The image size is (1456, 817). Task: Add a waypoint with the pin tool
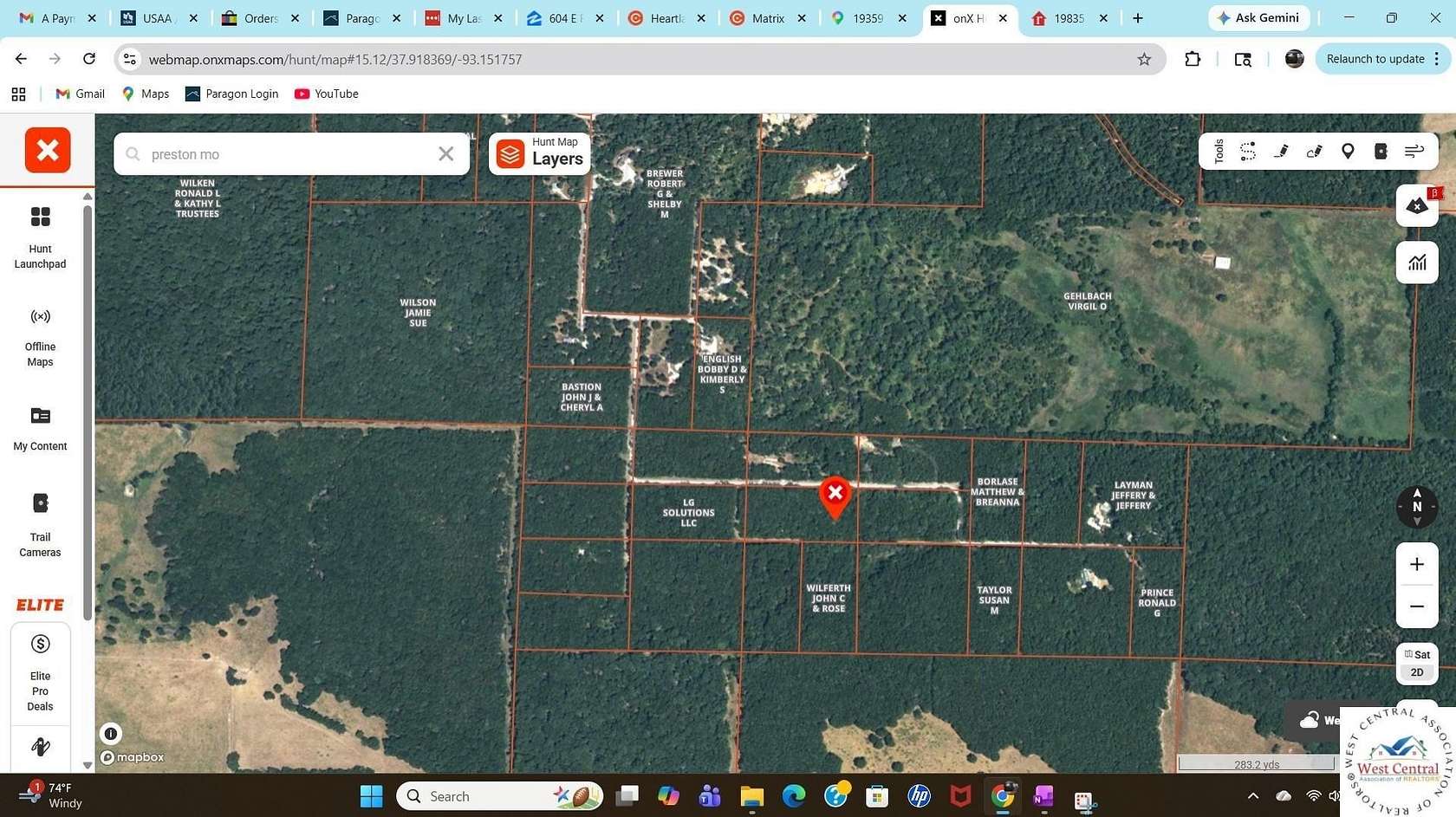coord(1348,152)
